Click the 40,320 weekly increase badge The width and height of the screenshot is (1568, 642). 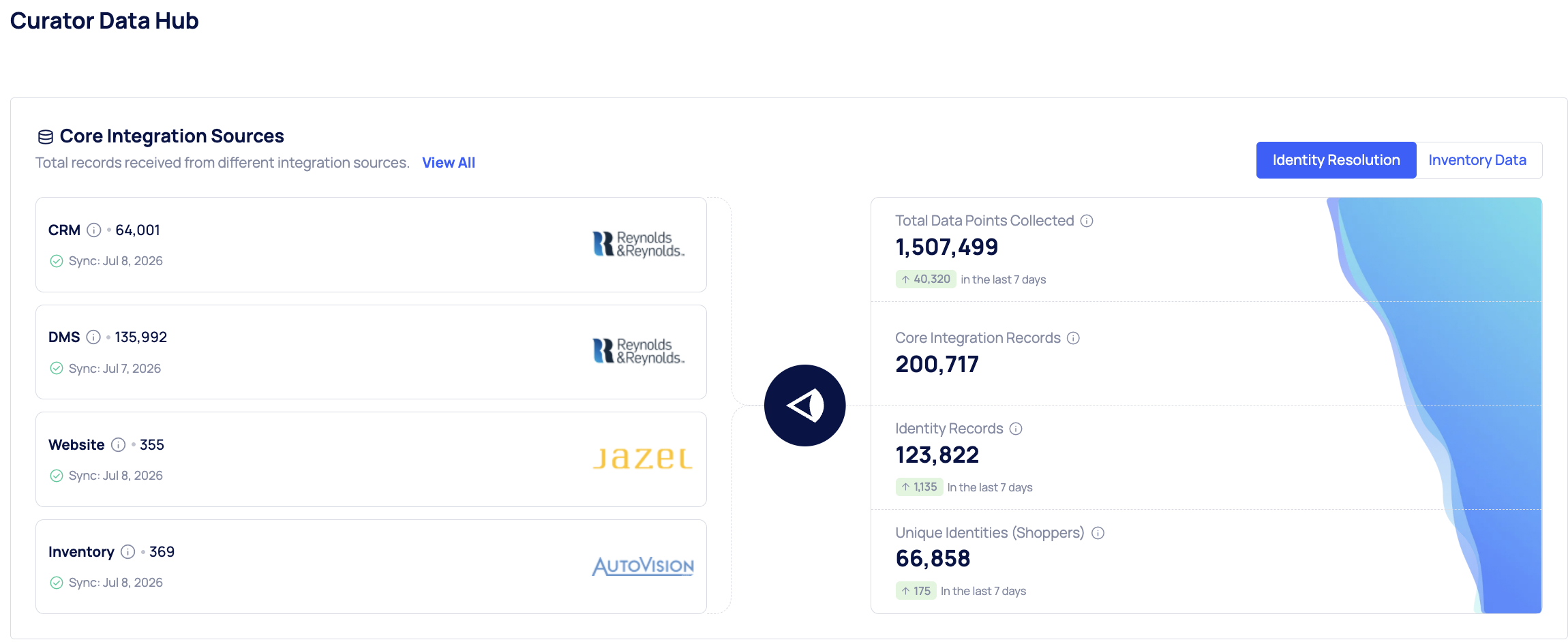click(x=926, y=279)
